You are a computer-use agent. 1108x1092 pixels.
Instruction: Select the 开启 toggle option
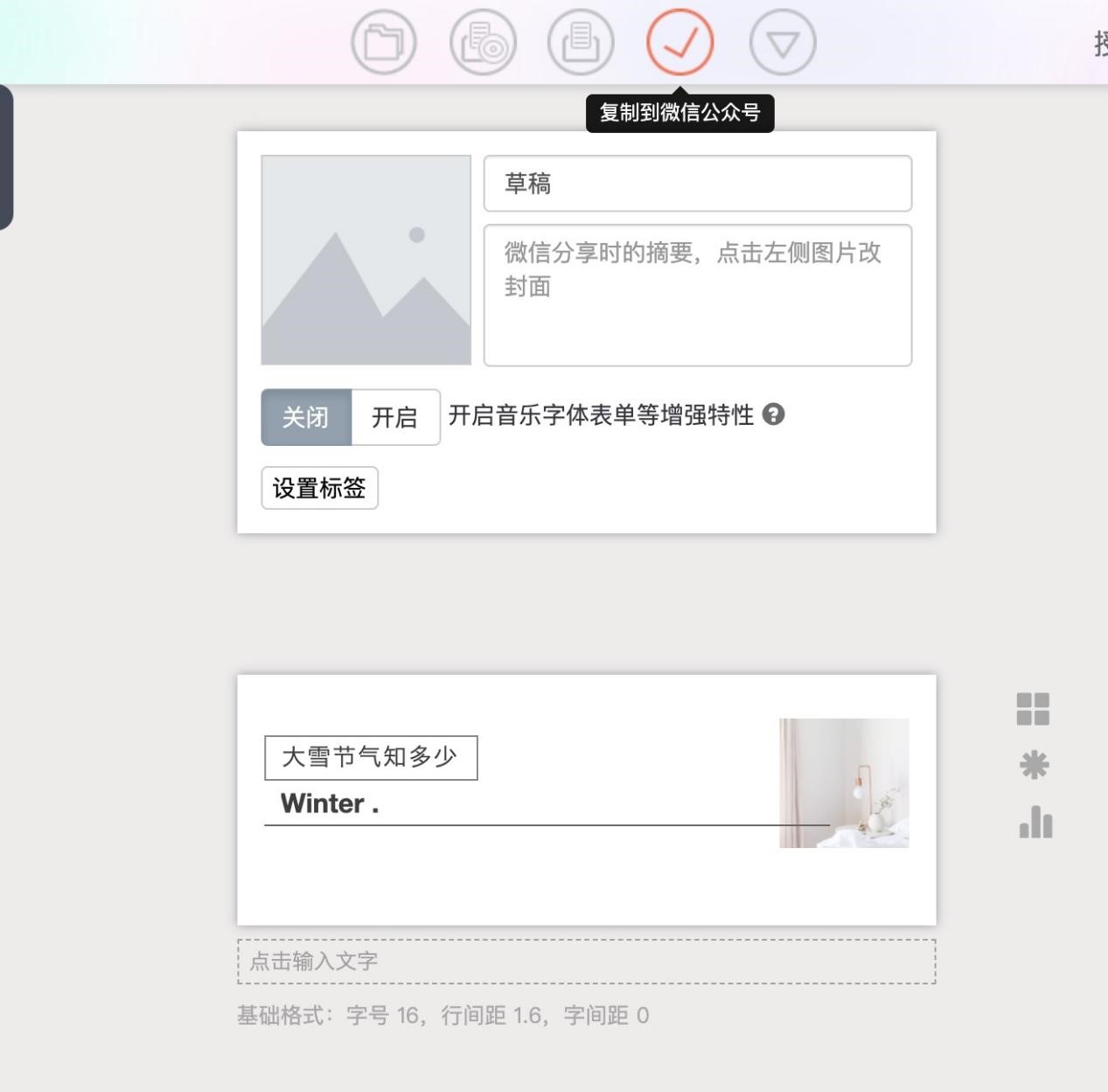tap(395, 417)
